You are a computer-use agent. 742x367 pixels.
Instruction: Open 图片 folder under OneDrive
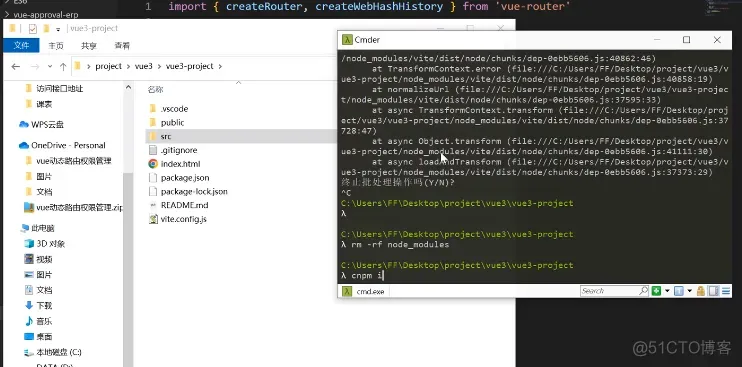44,176
